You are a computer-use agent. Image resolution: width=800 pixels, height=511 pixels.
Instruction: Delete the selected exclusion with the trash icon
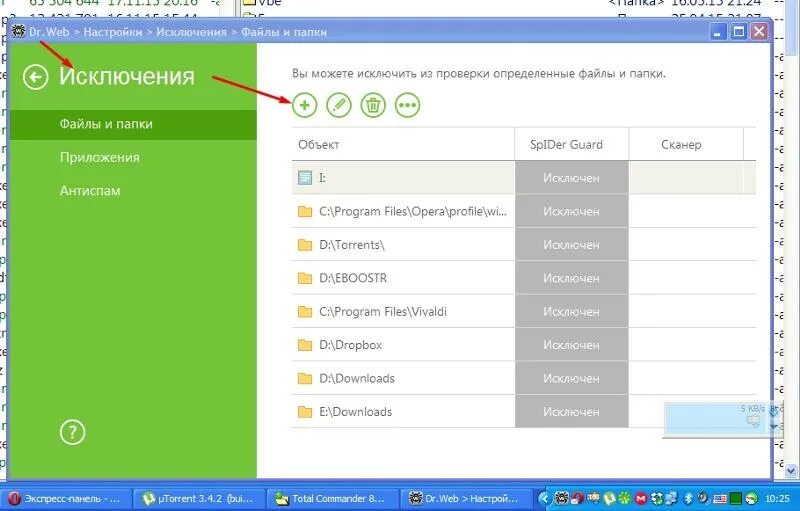pos(373,105)
